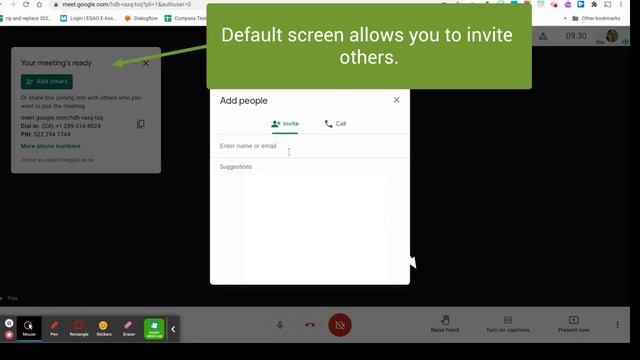Click the Raise hand button

(x=445, y=324)
